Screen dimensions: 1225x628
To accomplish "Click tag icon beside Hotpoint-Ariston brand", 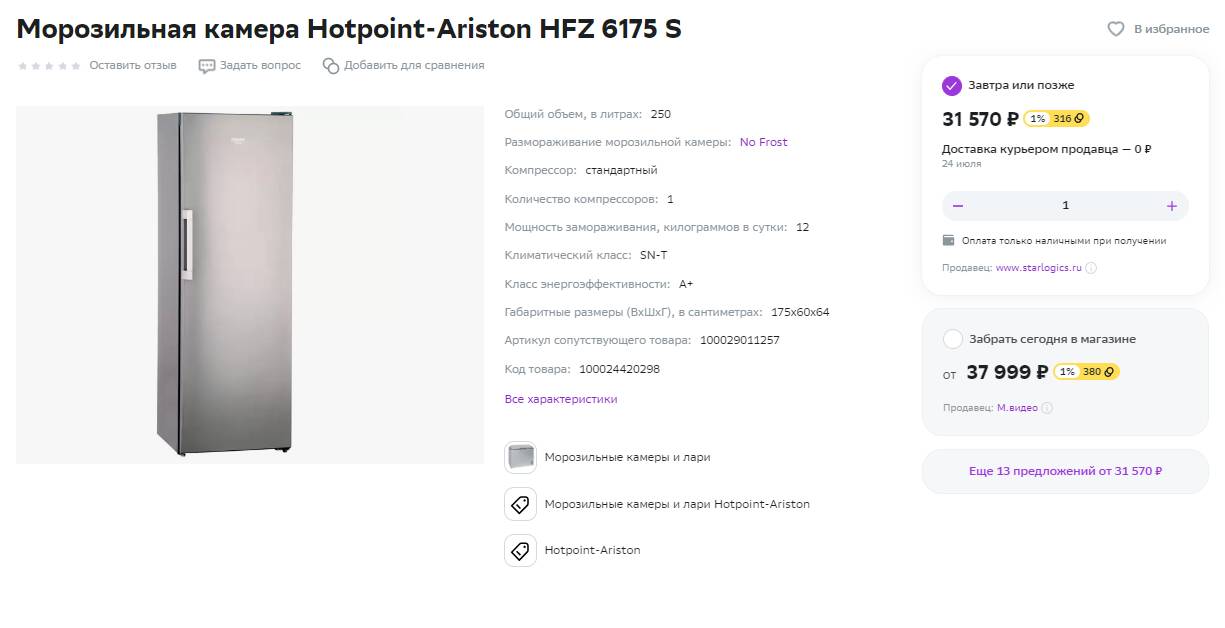I will tap(520, 550).
